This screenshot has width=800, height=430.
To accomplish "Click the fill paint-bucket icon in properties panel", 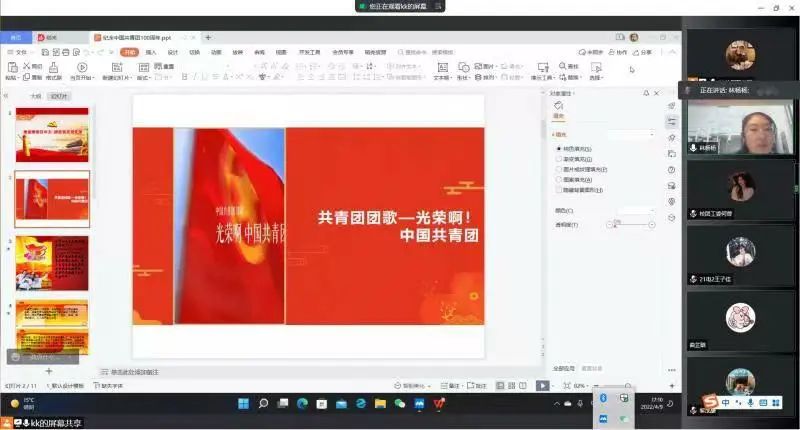I will (x=559, y=105).
